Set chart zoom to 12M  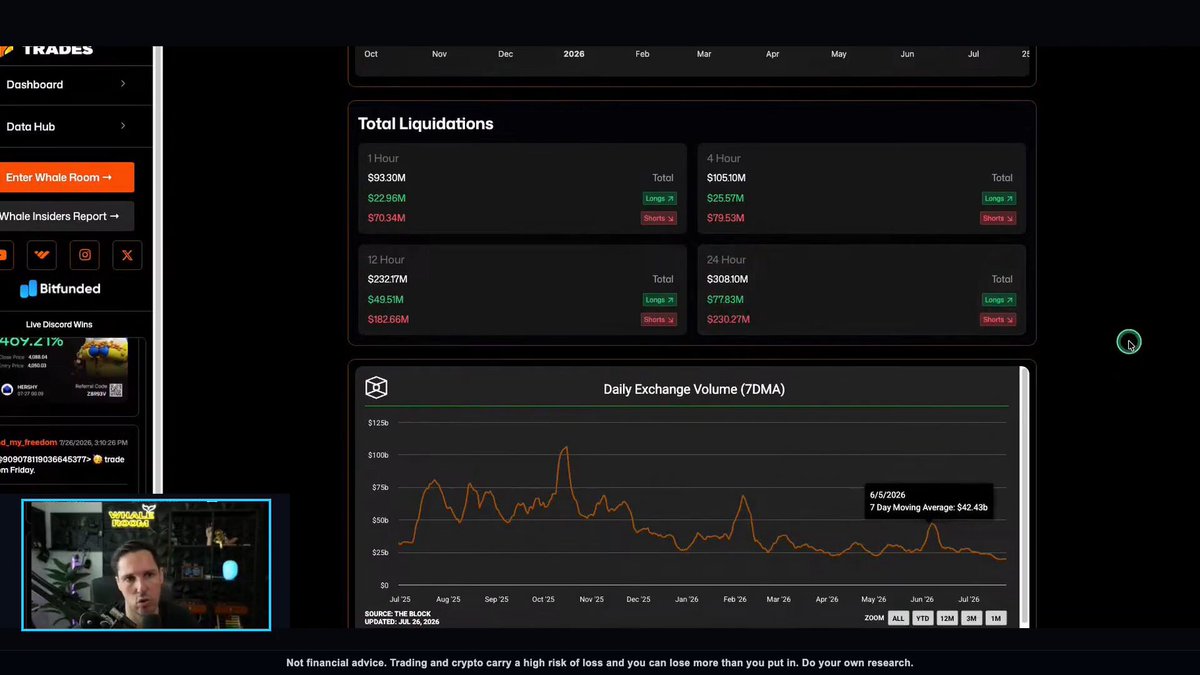point(947,618)
